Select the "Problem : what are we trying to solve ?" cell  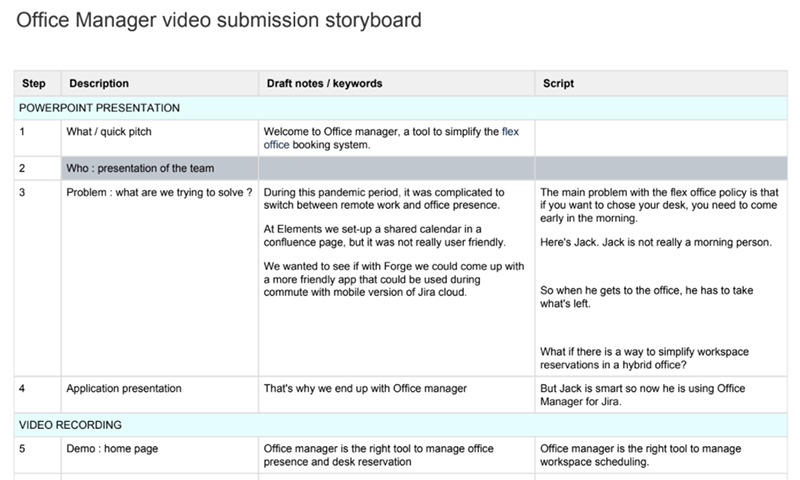pos(158,192)
